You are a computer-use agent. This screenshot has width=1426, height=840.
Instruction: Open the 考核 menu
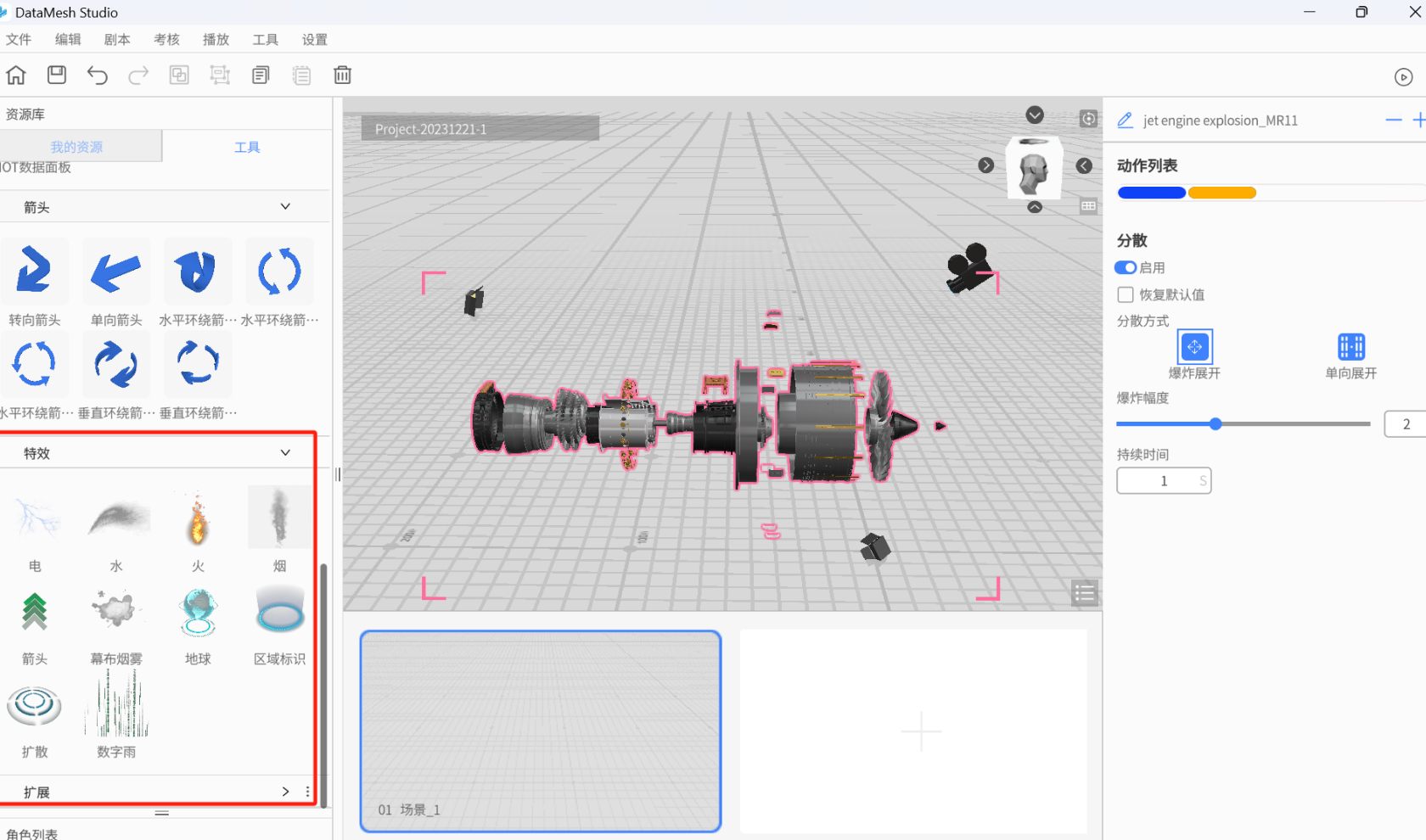[166, 39]
